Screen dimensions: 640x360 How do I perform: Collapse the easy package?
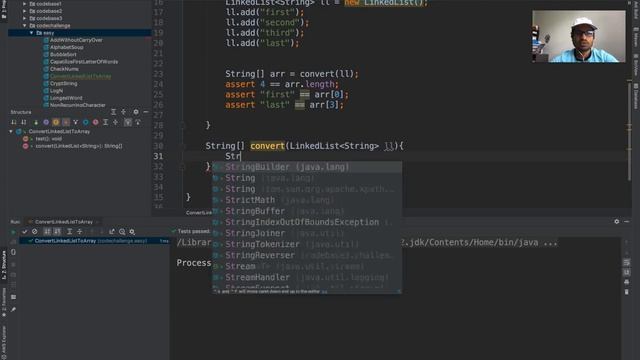coord(31,33)
